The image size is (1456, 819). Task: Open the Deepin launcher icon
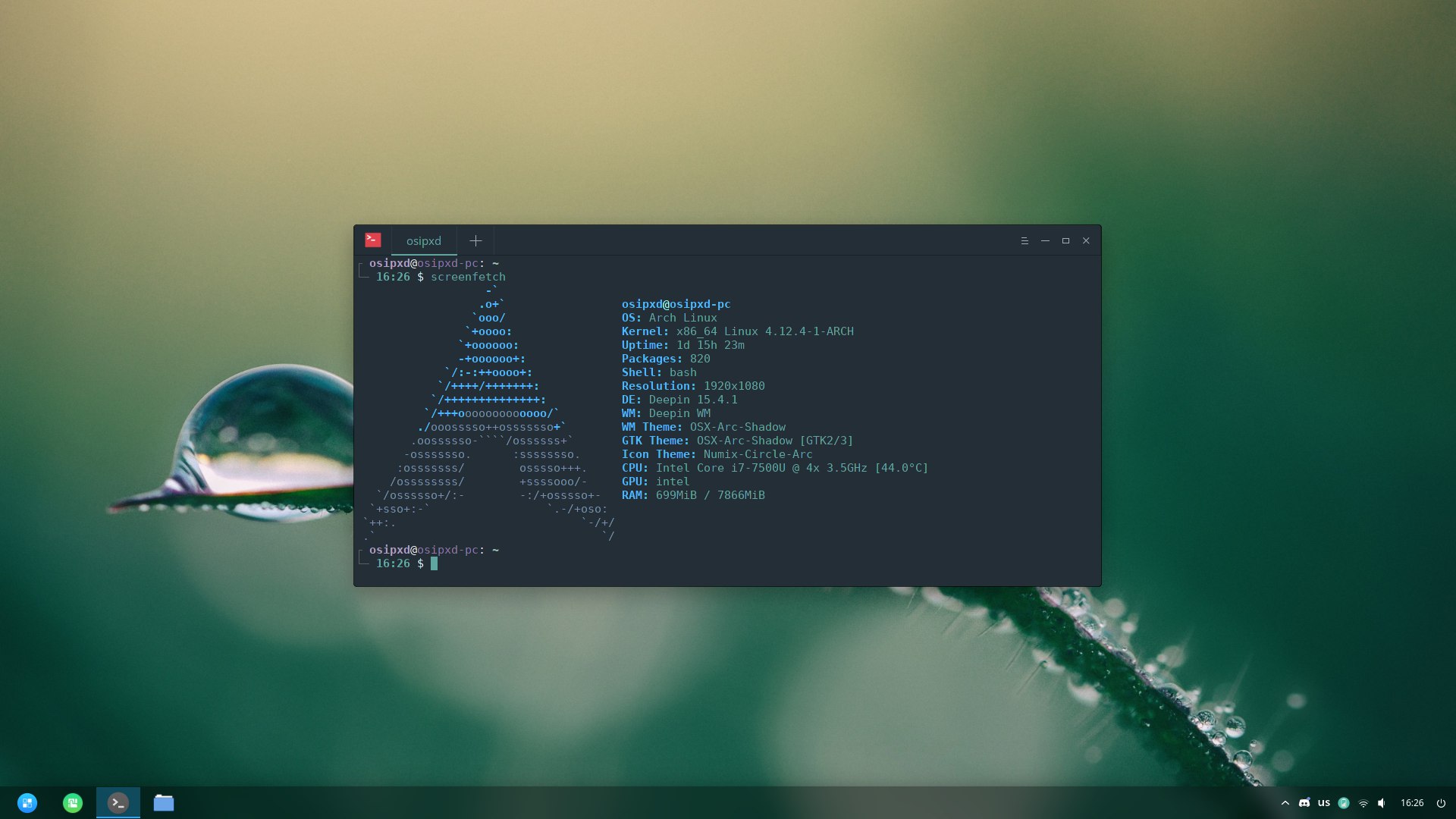click(27, 803)
